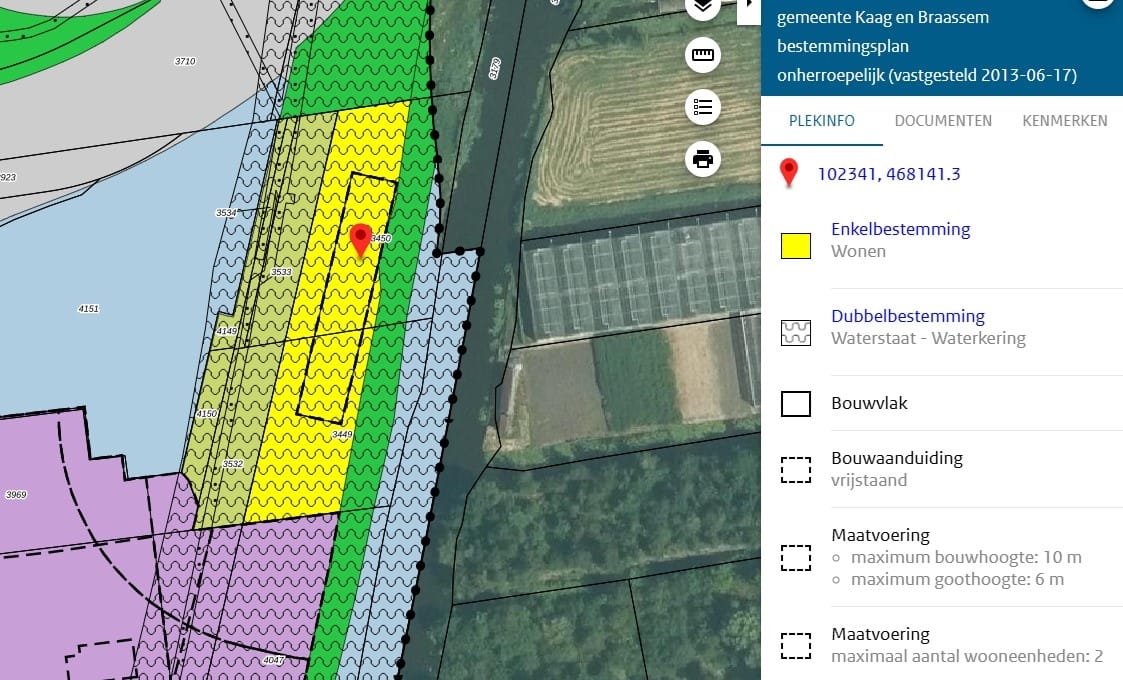The image size is (1123, 680).
Task: Click the Bouwvlak outline square icon
Action: pyautogui.click(x=795, y=404)
